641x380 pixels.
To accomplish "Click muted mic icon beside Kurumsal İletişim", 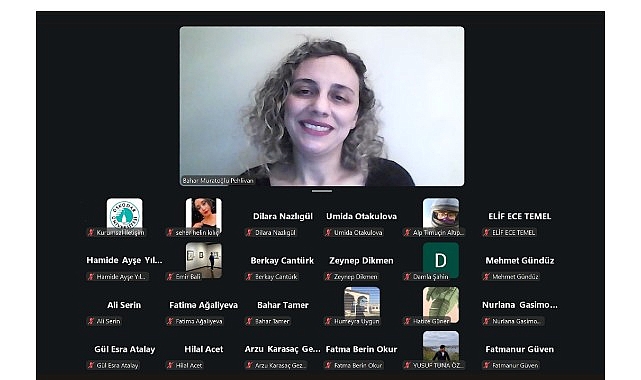I will pos(91,232).
